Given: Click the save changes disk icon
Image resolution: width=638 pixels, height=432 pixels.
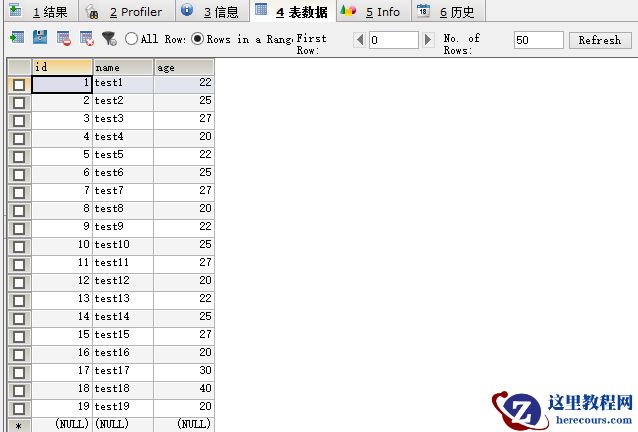Looking at the screenshot, I should (x=40, y=37).
